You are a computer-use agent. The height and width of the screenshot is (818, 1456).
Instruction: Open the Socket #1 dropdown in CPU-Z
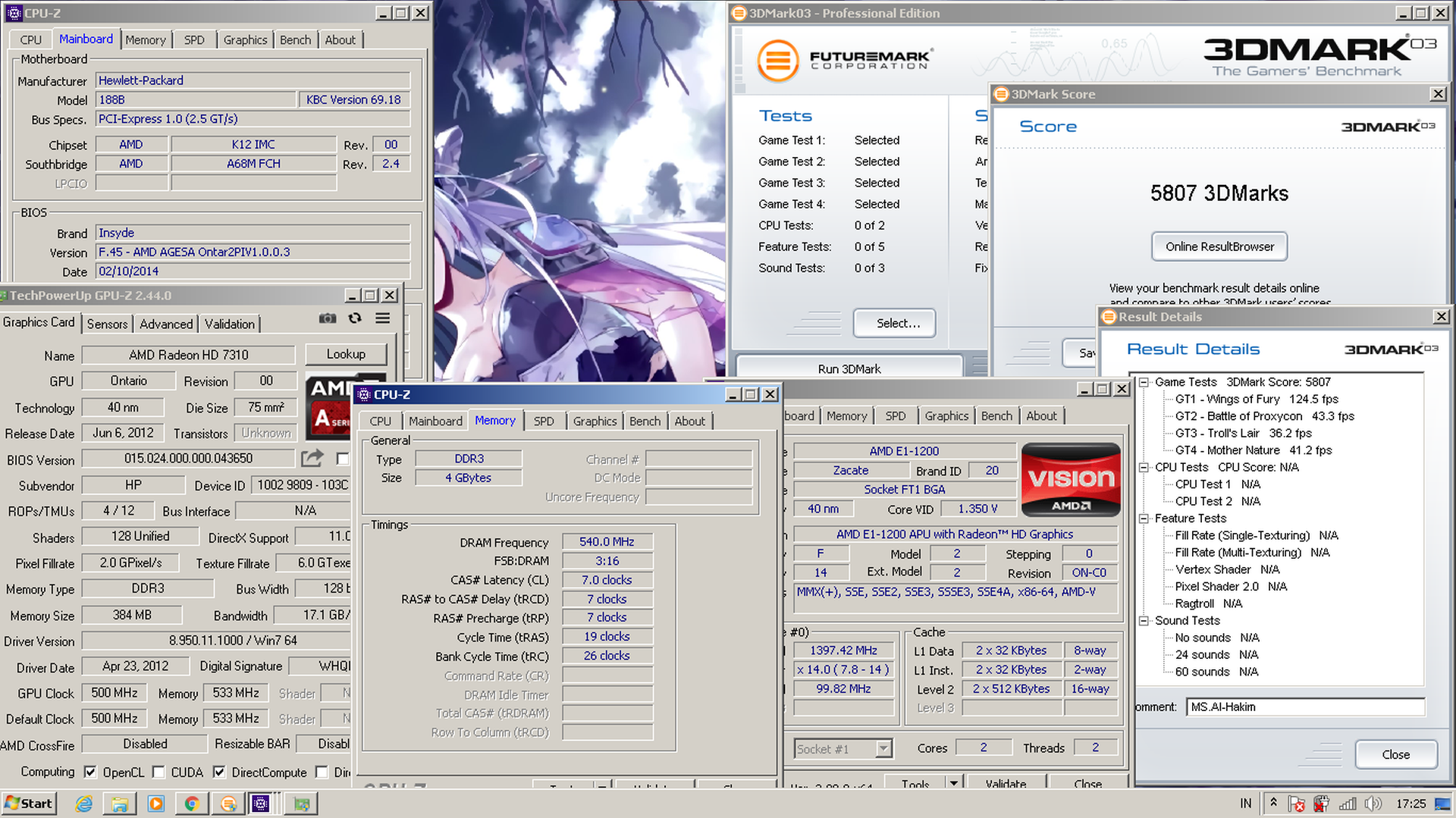883,748
